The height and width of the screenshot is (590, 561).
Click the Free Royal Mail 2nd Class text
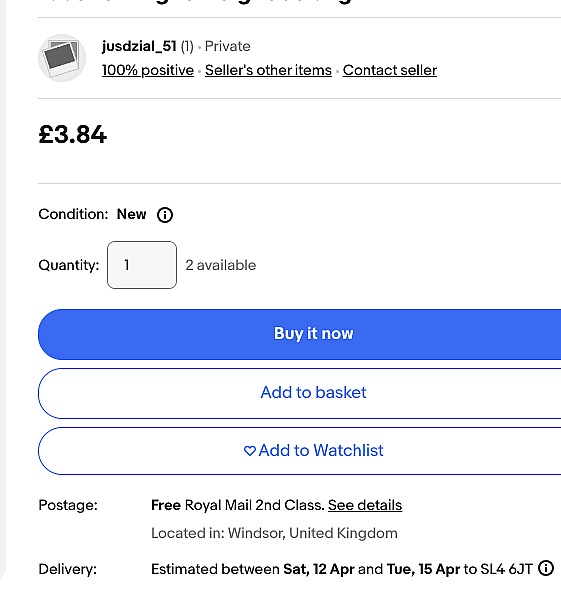(238, 505)
